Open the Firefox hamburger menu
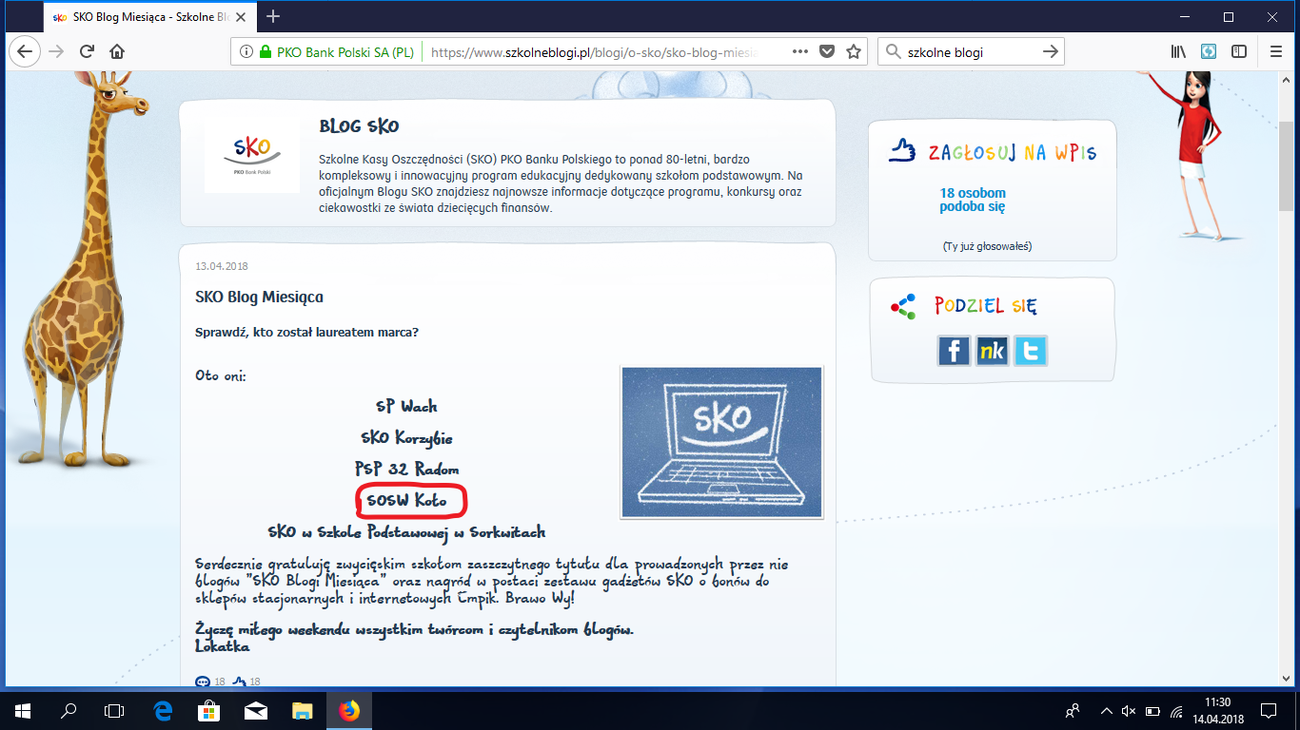Image resolution: width=1300 pixels, height=730 pixels. 1276,51
